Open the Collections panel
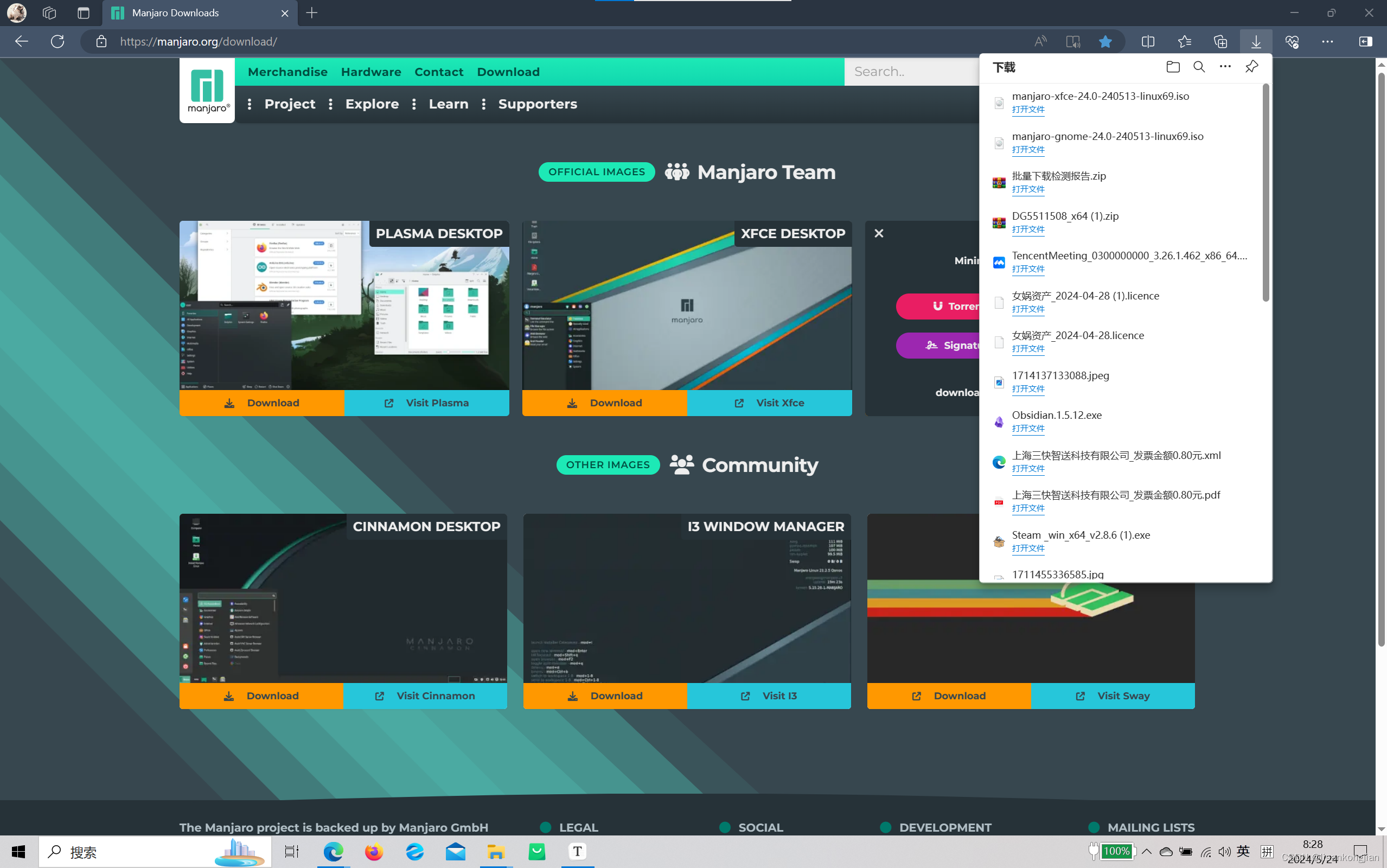Image resolution: width=1387 pixels, height=868 pixels. (1220, 41)
